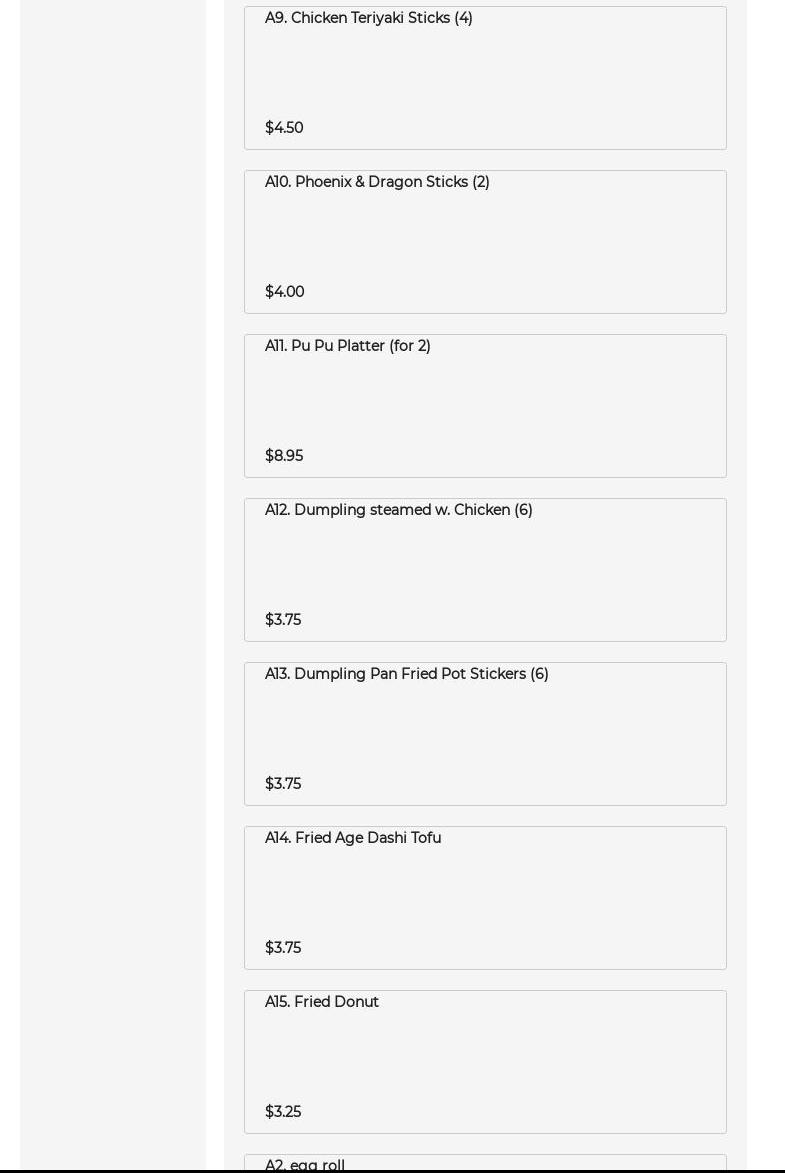Open the A9 Chicken Teriyaki Sticks item
The height and width of the screenshot is (1173, 785).
(x=368, y=18)
